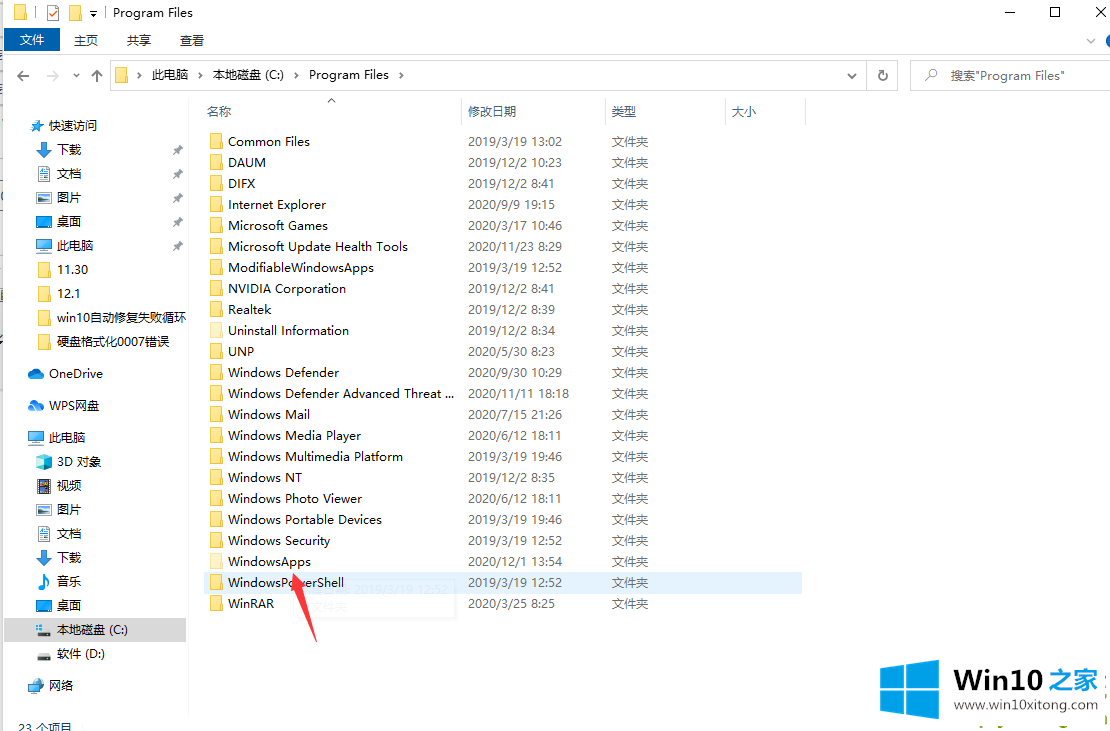Select the Realtek folder

coord(249,310)
